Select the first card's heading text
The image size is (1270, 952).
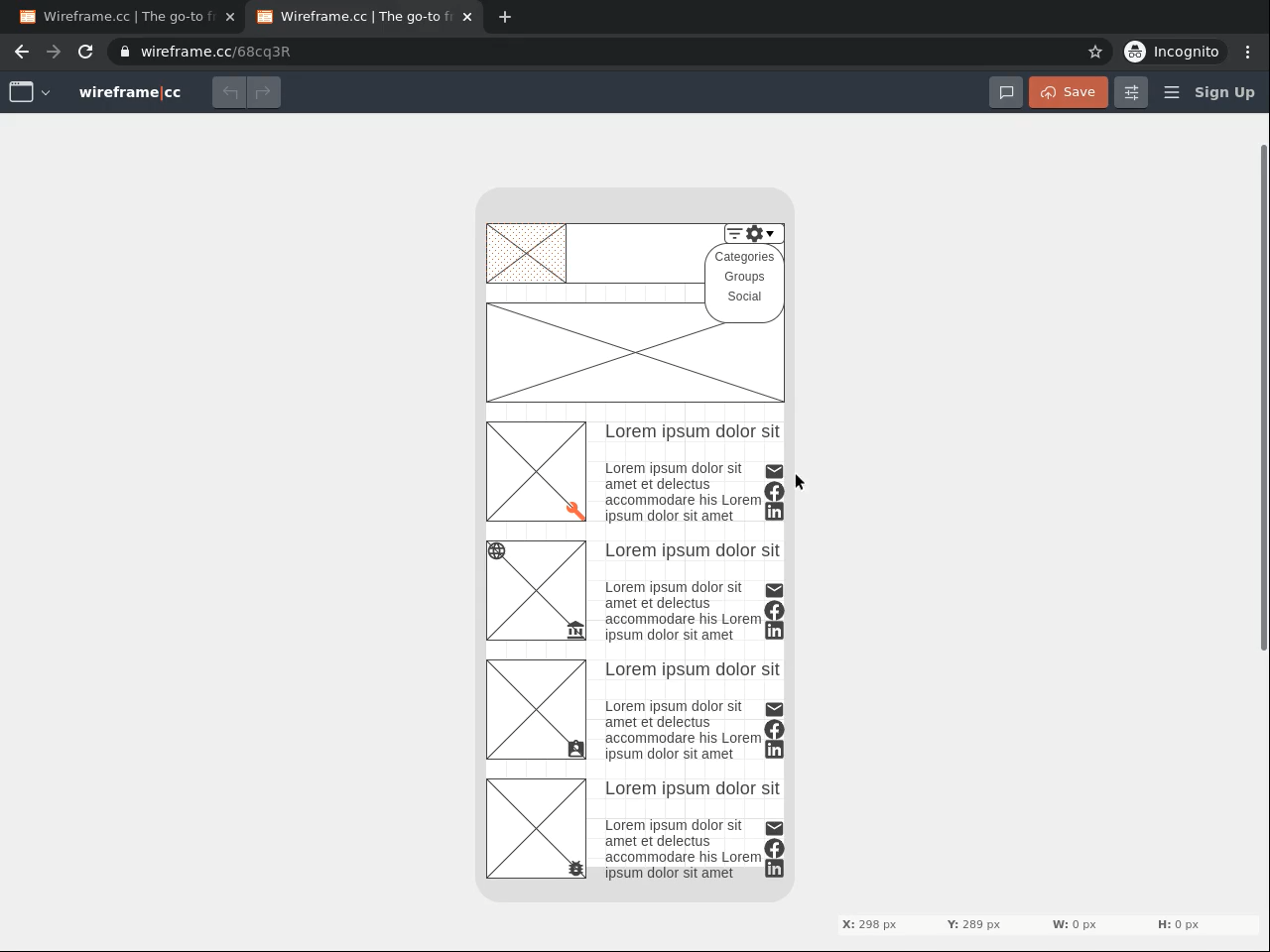pyautogui.click(x=693, y=431)
